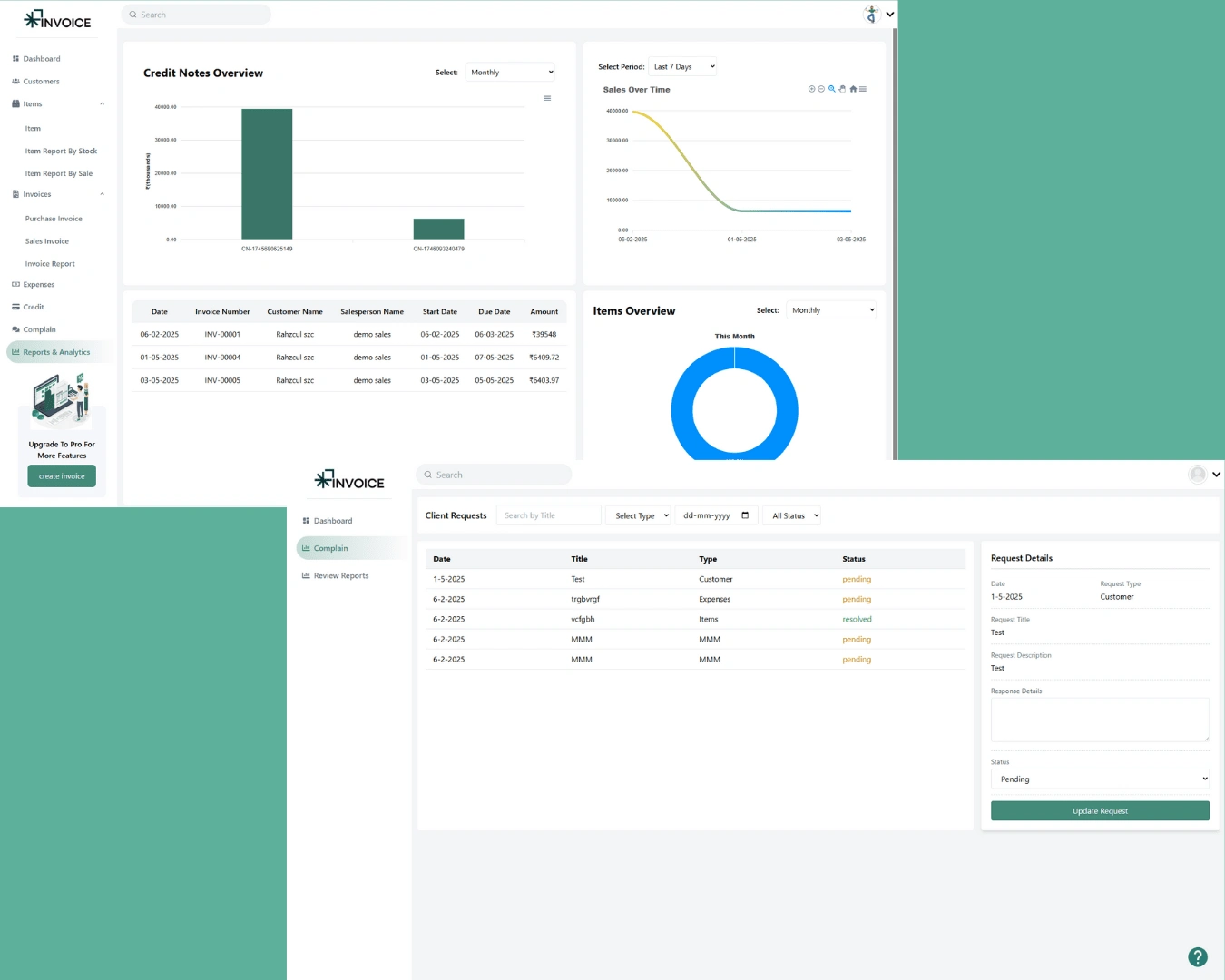Click the Invoice logo in lower window

[x=349, y=479]
